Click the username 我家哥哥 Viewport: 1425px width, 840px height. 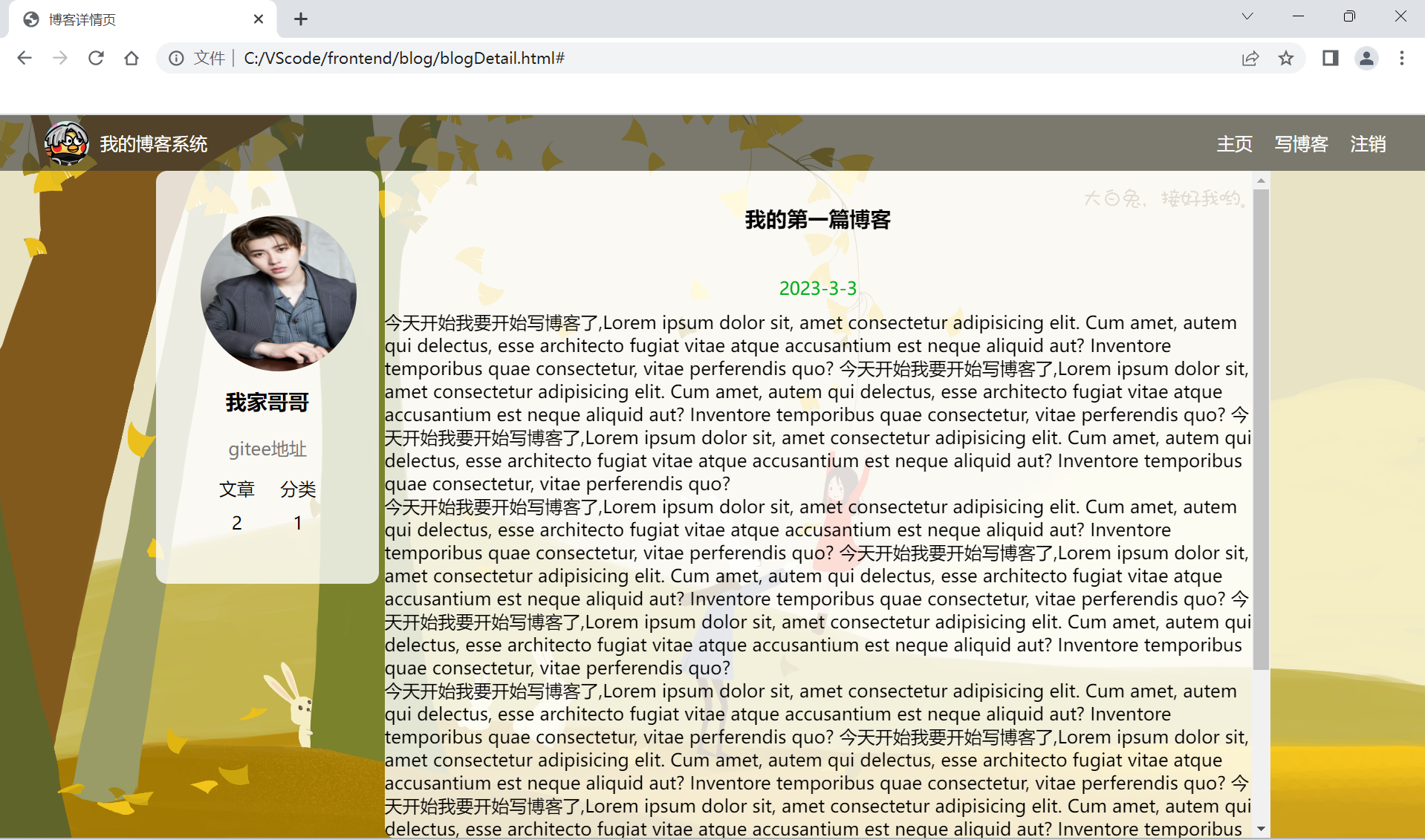pos(267,403)
